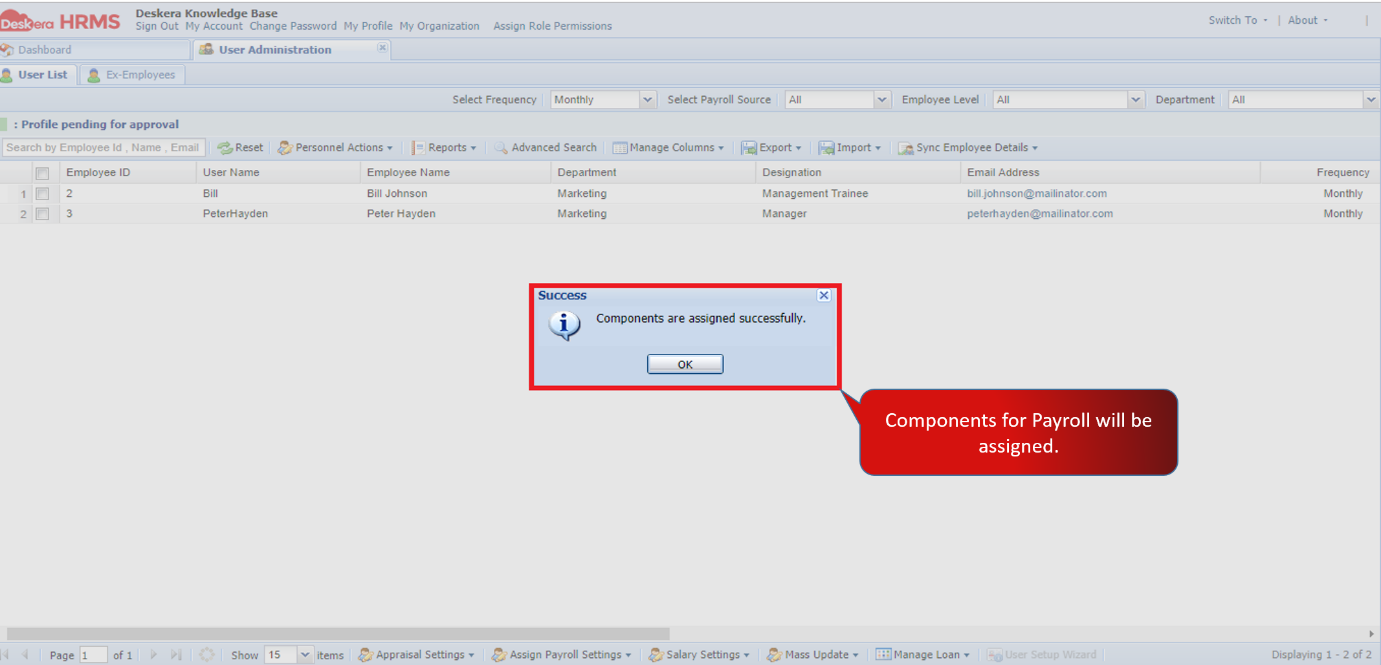This screenshot has height=665, width=1381.
Task: Click the Sign Out link
Action: pyautogui.click(x=157, y=26)
